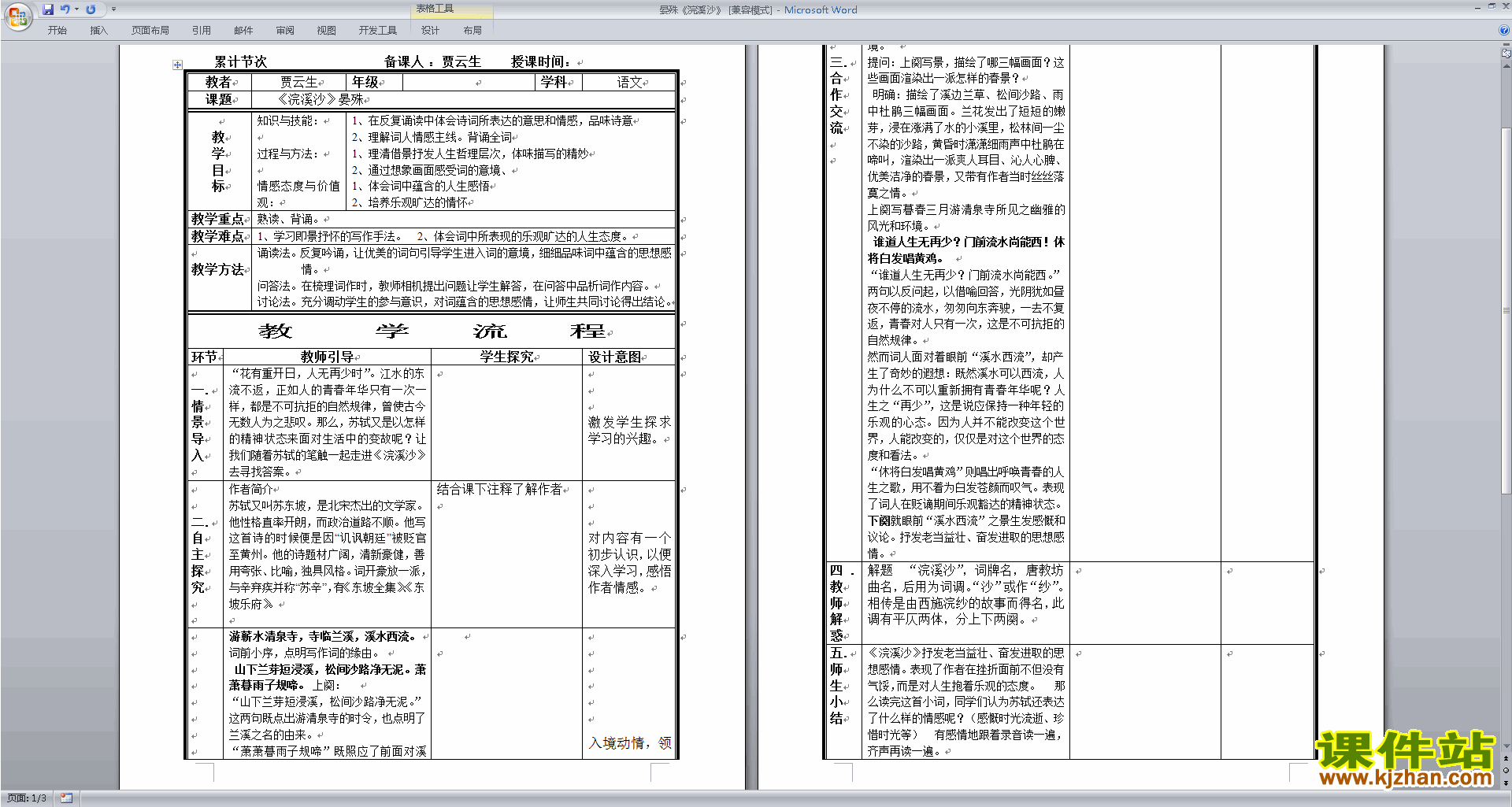Click the document title in title bar
This screenshot has width=1512, height=807.
click(758, 9)
